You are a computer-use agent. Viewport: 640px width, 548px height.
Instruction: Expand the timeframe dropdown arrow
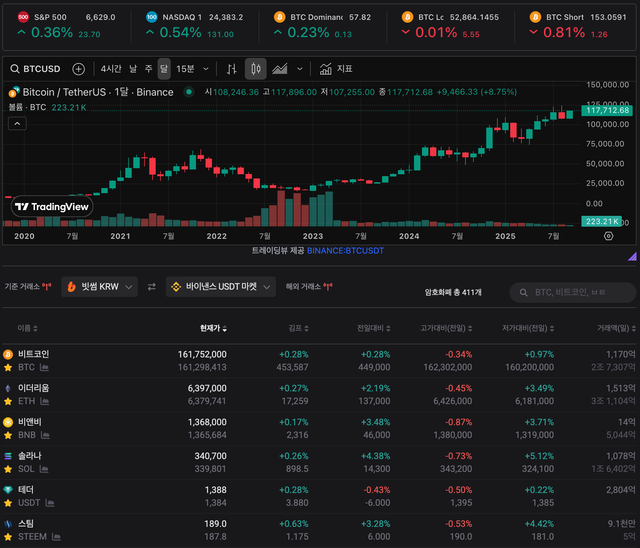(x=206, y=69)
